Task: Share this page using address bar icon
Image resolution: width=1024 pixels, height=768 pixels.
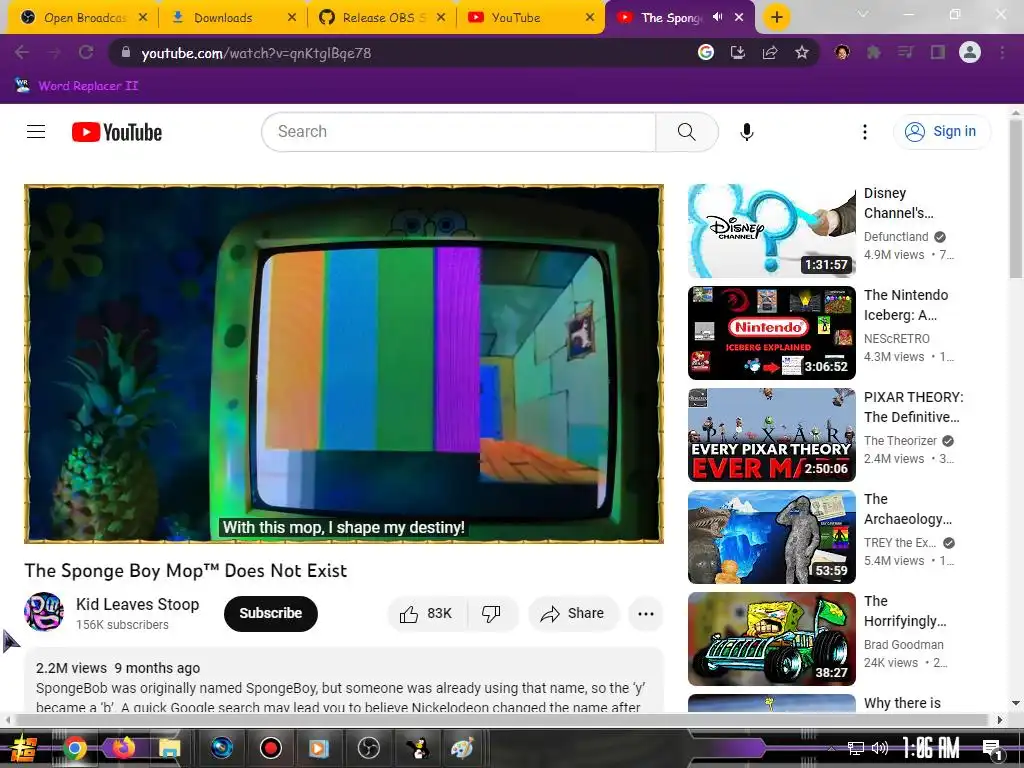Action: pyautogui.click(x=770, y=53)
